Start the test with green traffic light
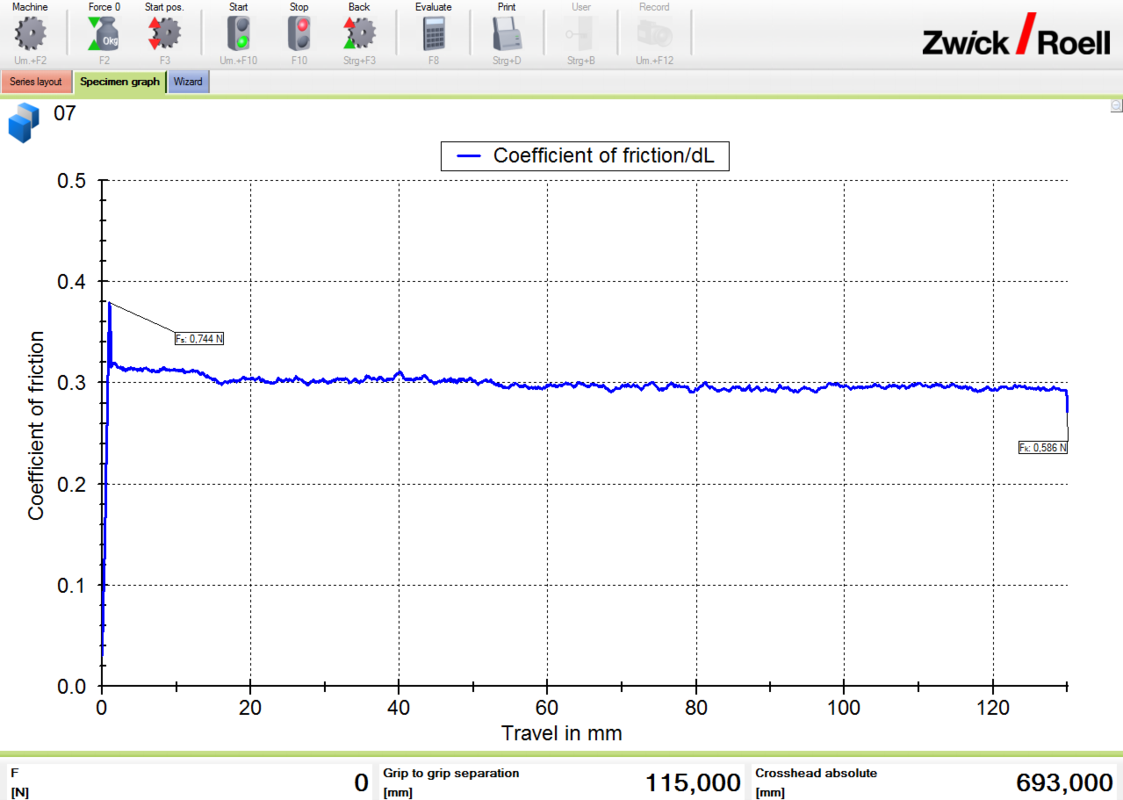 point(238,35)
